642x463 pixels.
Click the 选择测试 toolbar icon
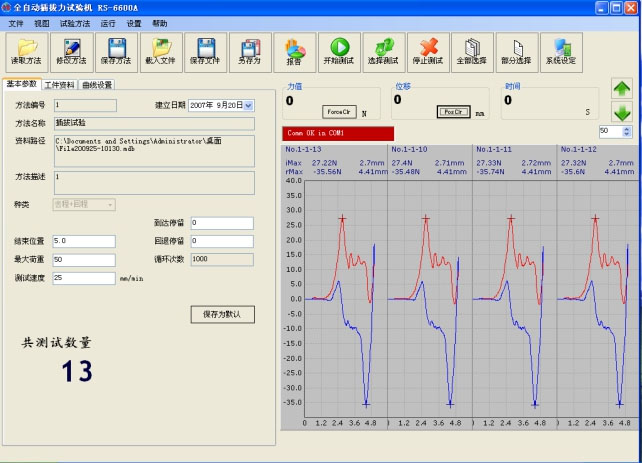point(383,48)
